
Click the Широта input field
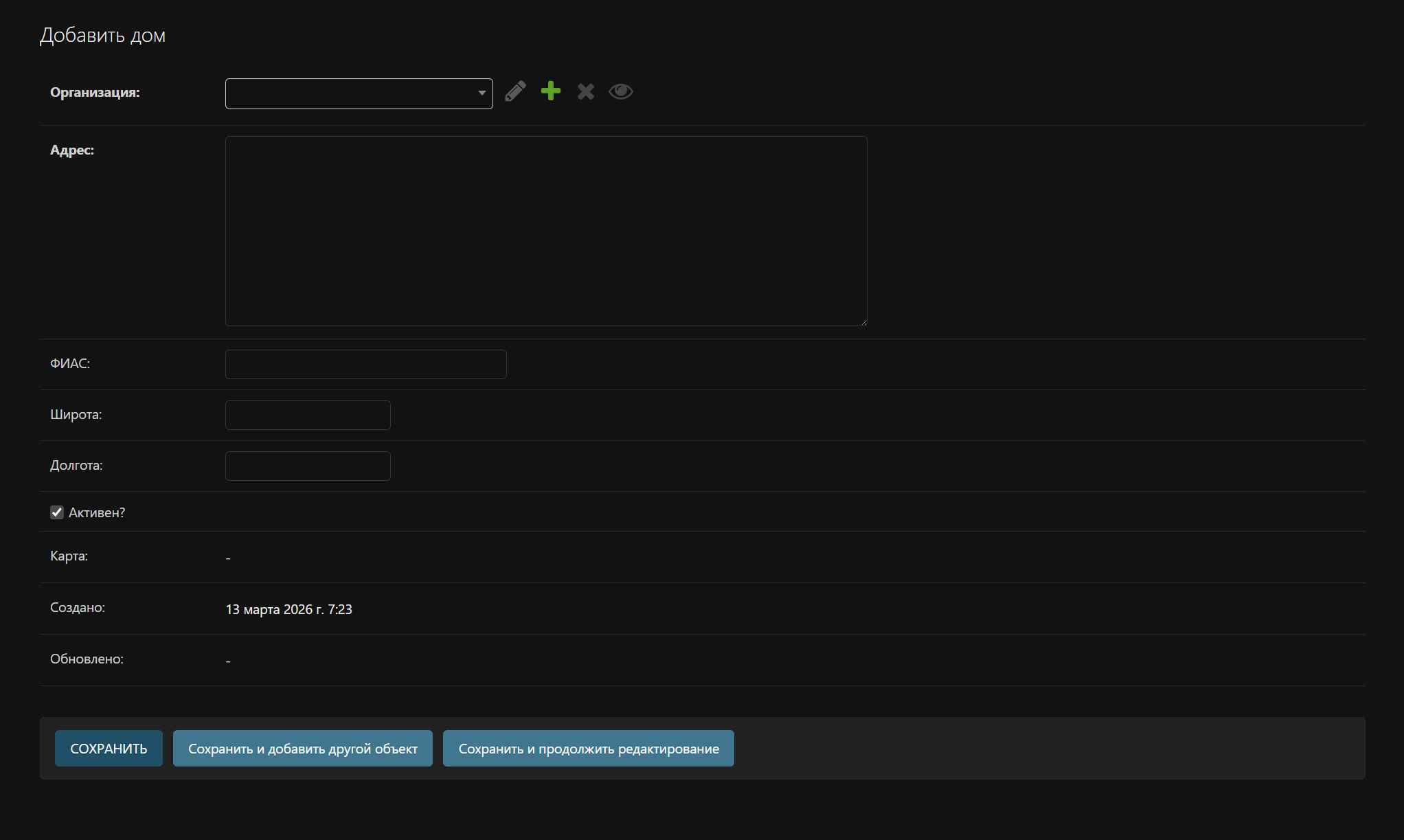(308, 415)
